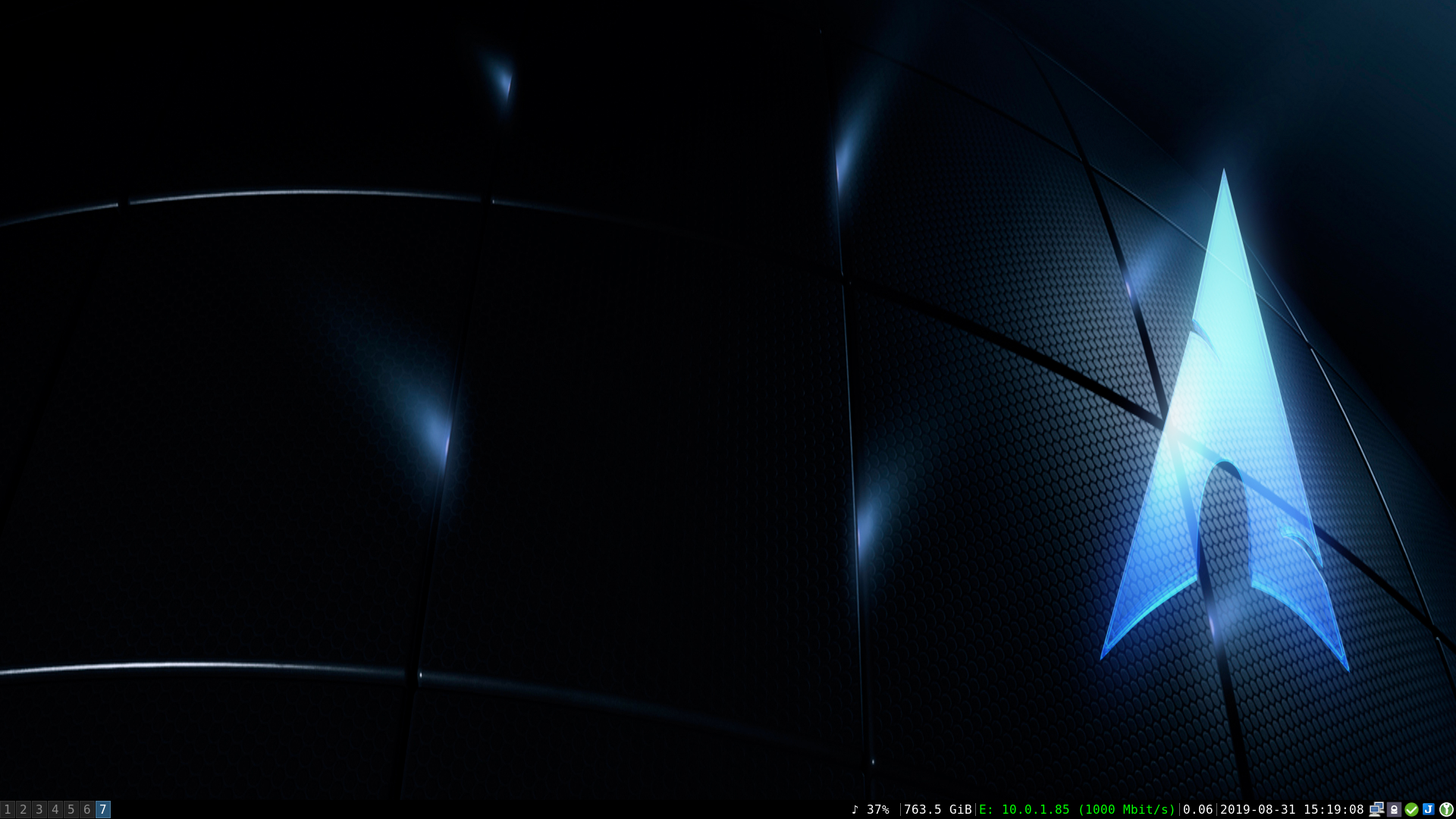This screenshot has height=819, width=1456.
Task: Select workspace 4
Action: 55,809
